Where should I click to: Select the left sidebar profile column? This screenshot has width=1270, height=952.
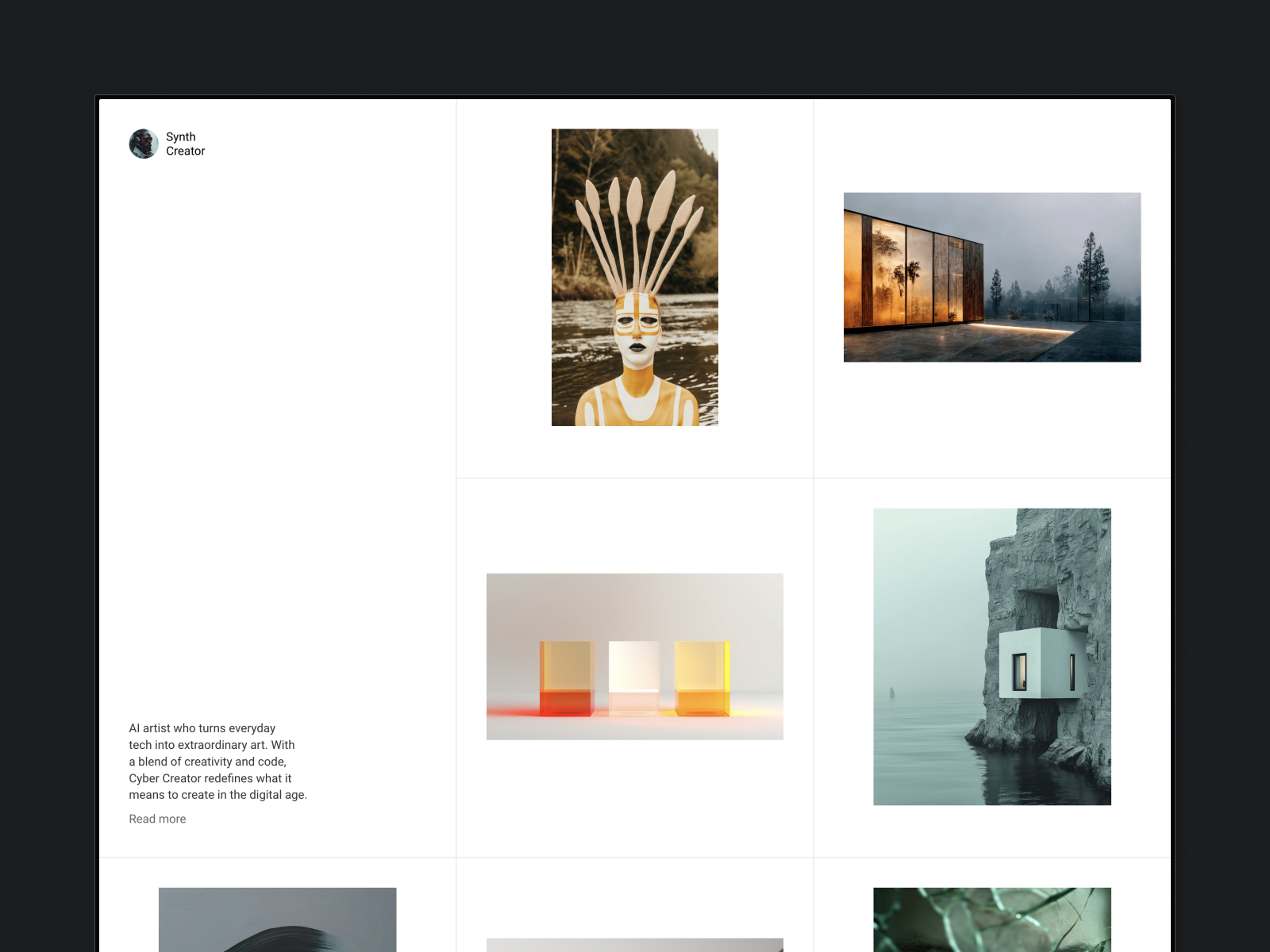coord(278,476)
